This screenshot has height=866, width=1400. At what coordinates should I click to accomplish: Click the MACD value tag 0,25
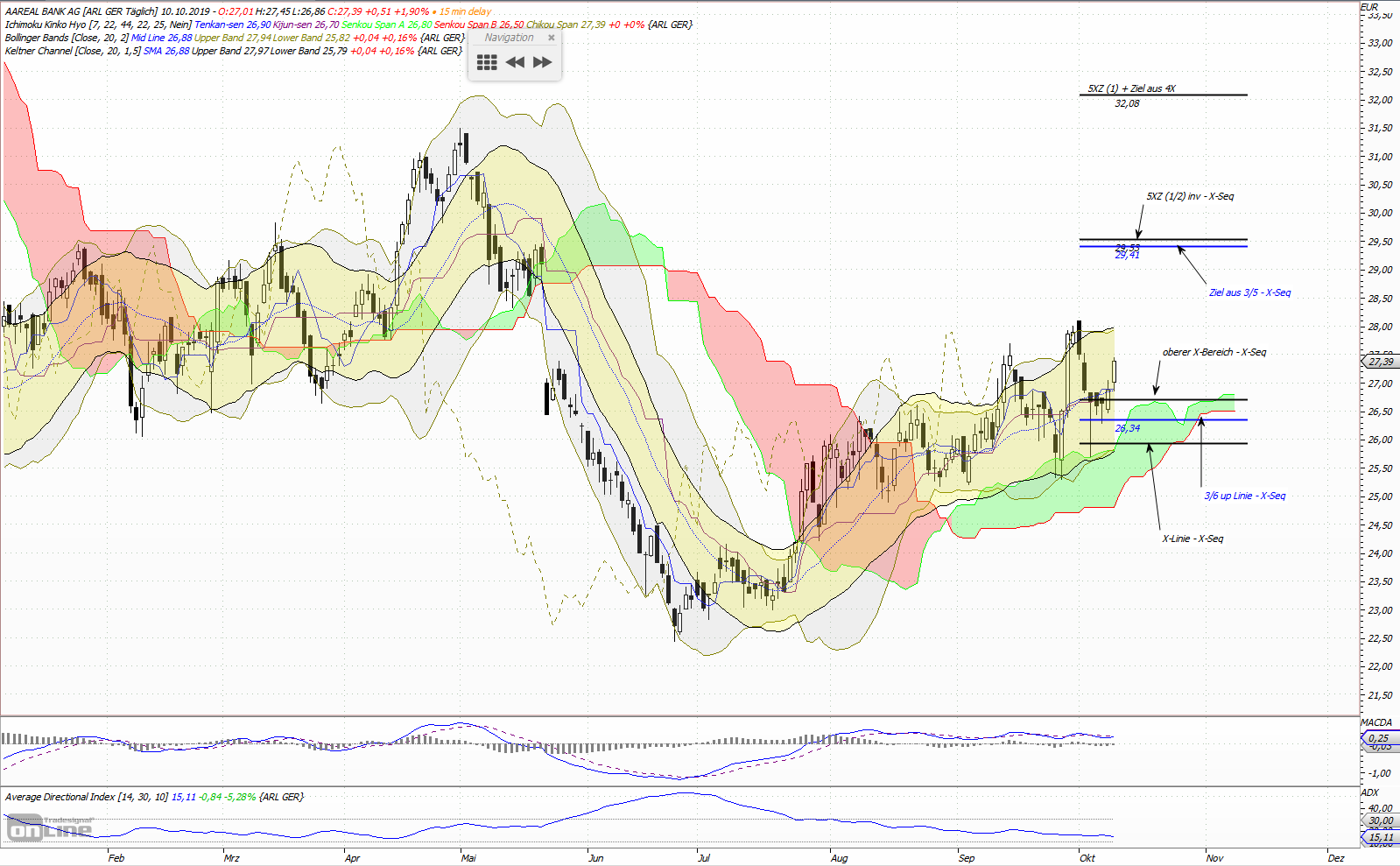click(x=1381, y=738)
